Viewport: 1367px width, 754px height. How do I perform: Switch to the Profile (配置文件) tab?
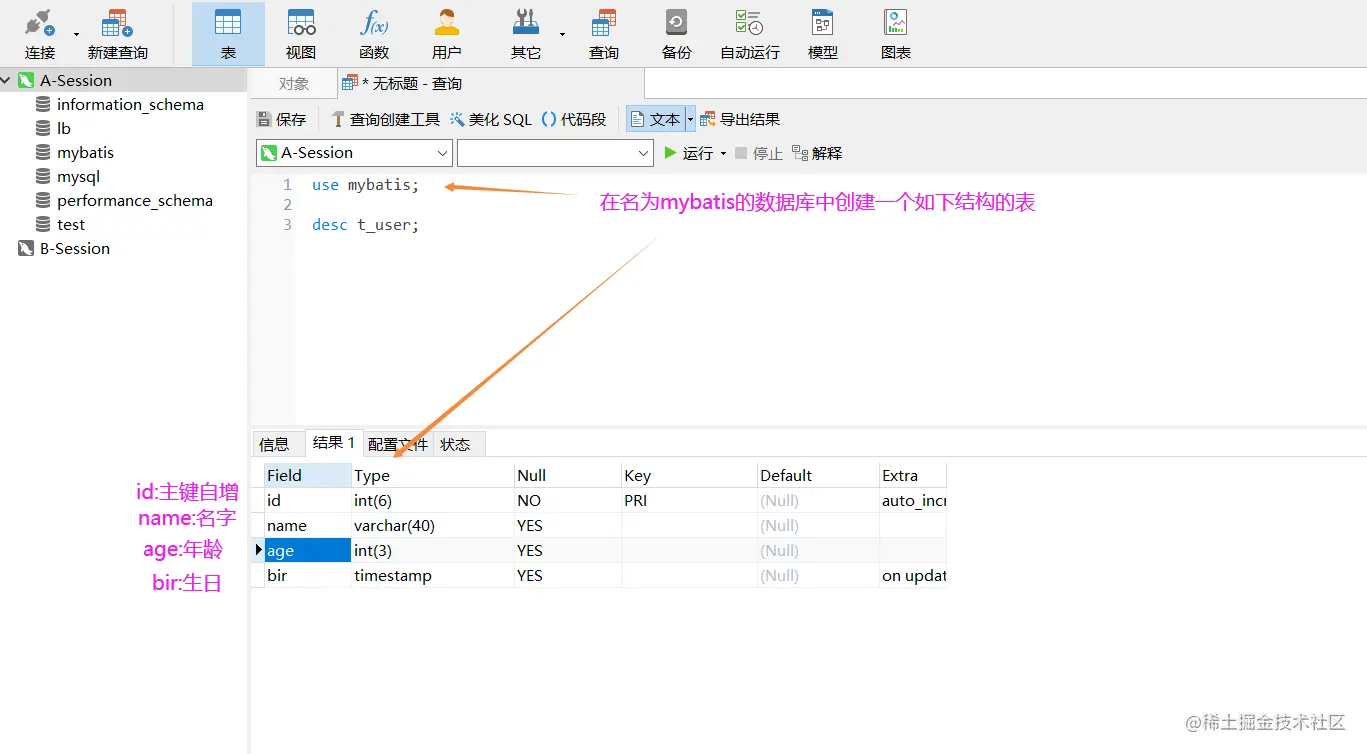[x=398, y=444]
